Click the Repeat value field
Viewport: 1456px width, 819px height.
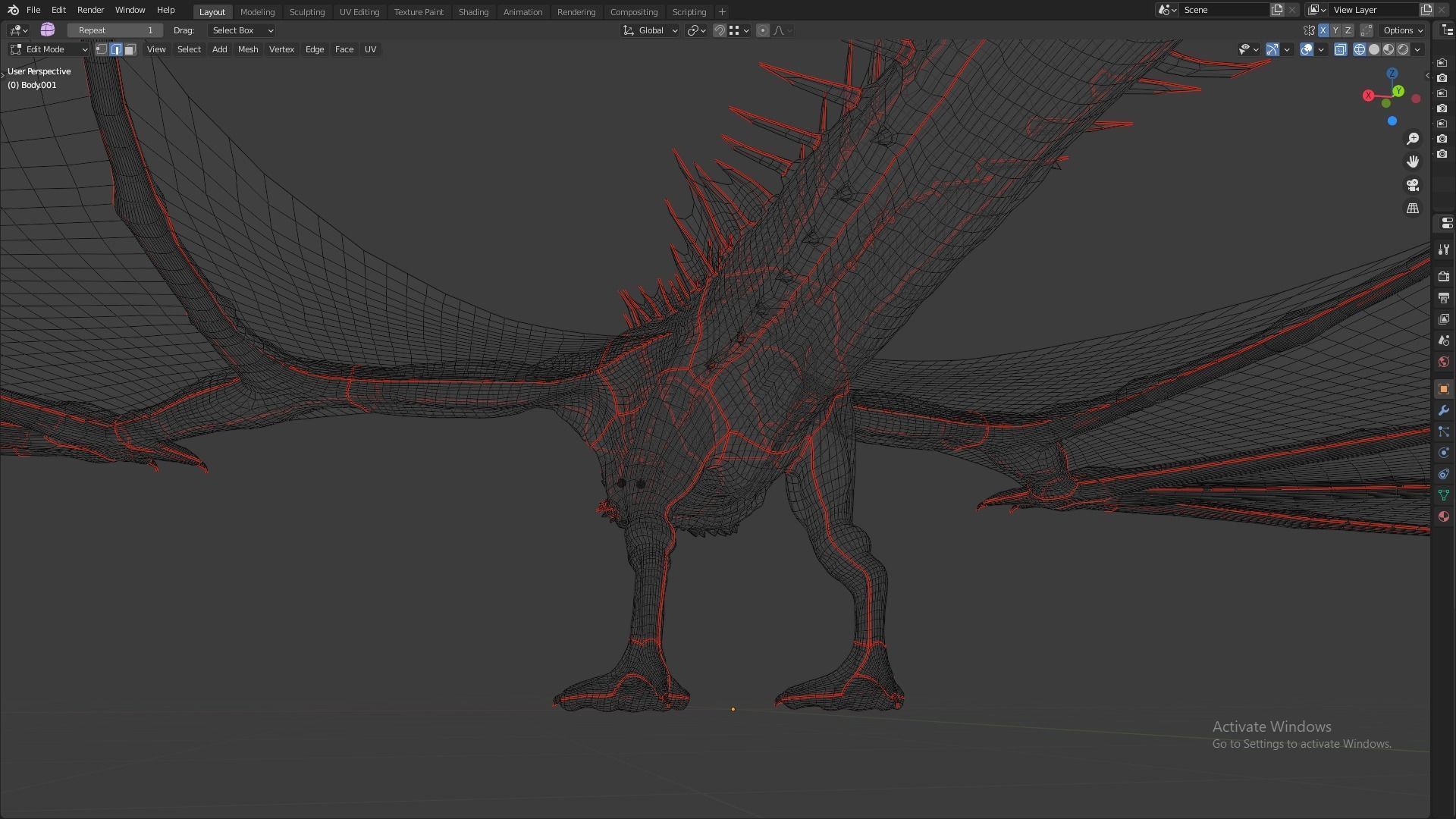(115, 30)
